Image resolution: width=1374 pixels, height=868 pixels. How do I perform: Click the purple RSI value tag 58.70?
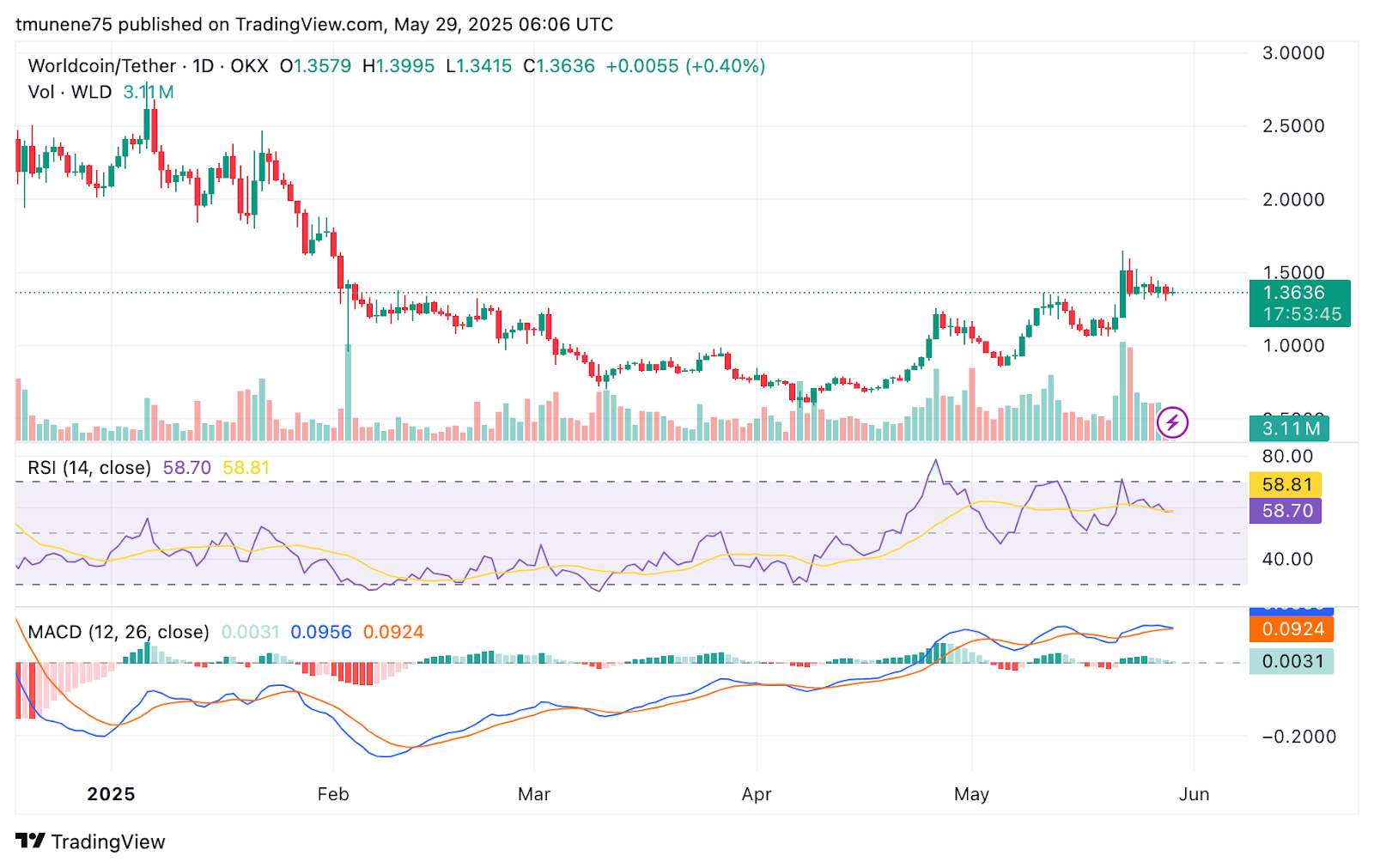coord(1286,511)
